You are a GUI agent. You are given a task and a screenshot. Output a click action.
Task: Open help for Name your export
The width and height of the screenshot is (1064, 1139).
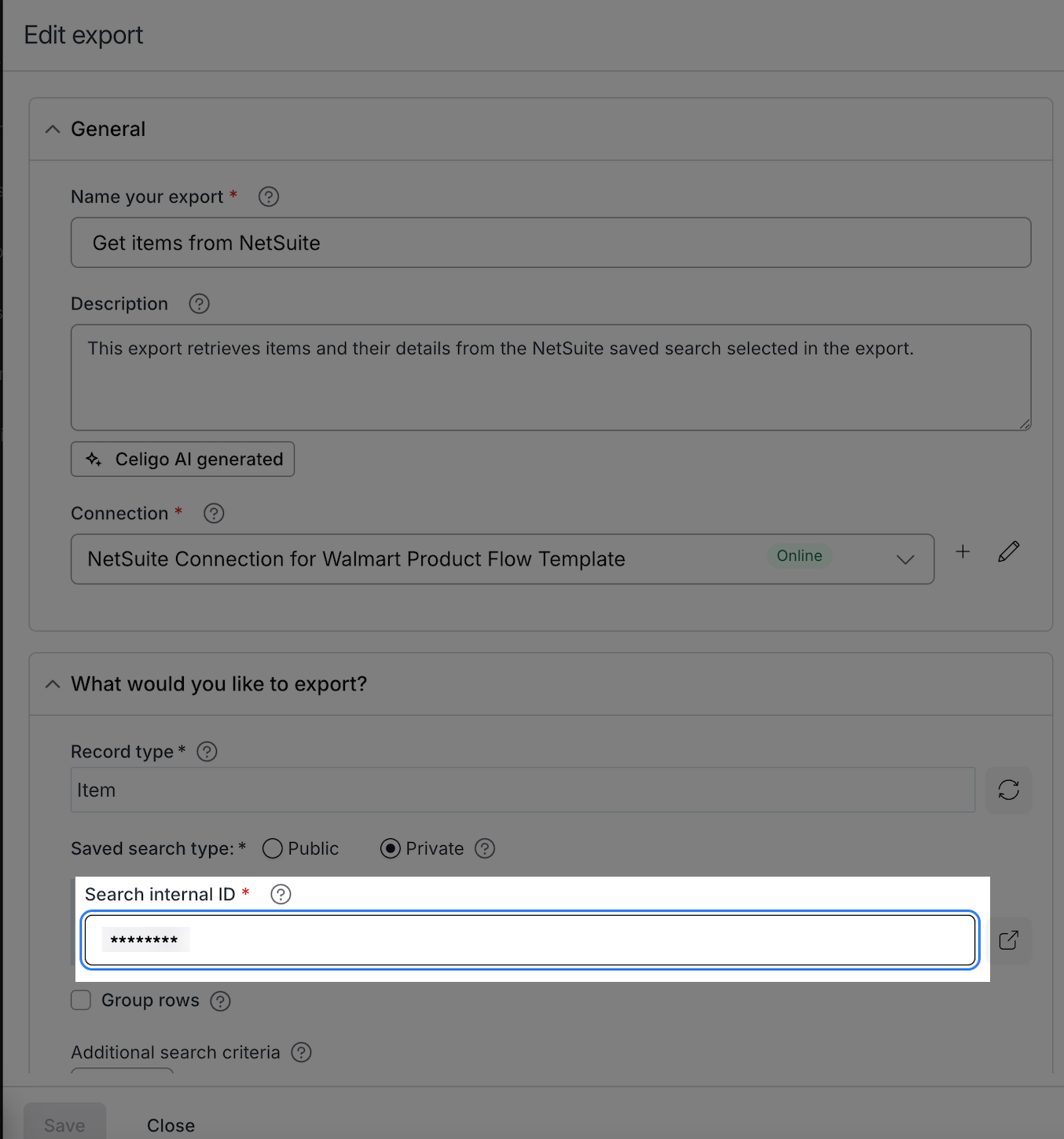coord(269,196)
